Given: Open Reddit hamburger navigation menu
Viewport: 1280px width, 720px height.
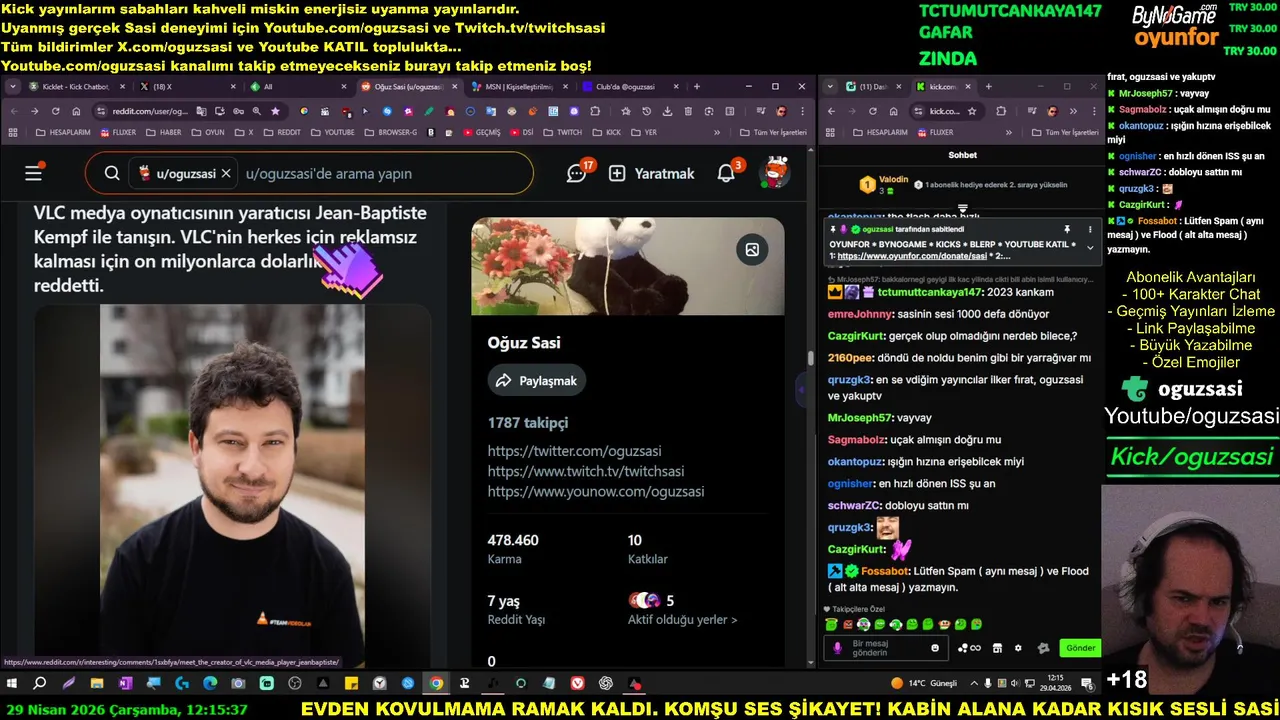Looking at the screenshot, I should [34, 173].
